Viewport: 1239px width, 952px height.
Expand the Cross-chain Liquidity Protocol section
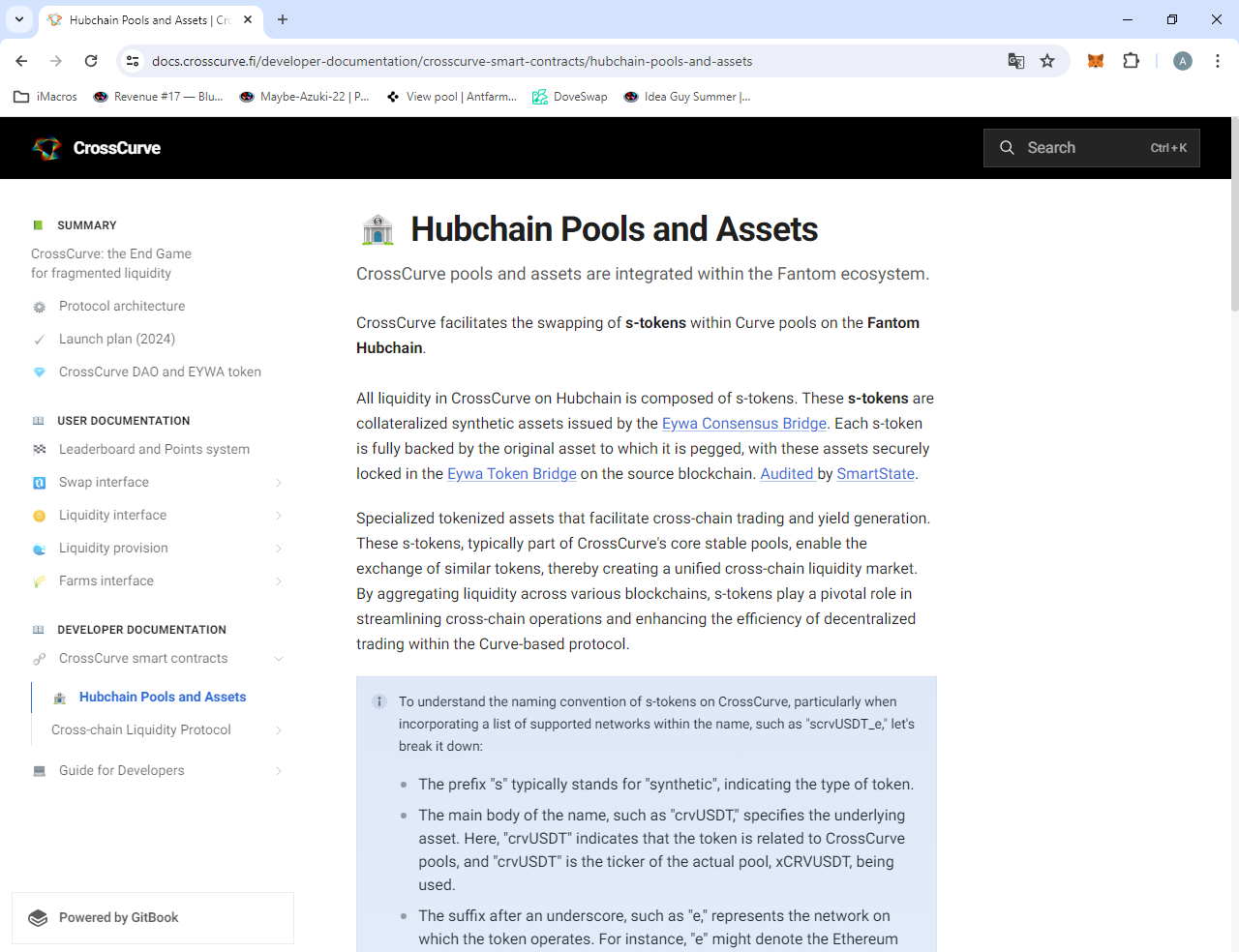[279, 730]
